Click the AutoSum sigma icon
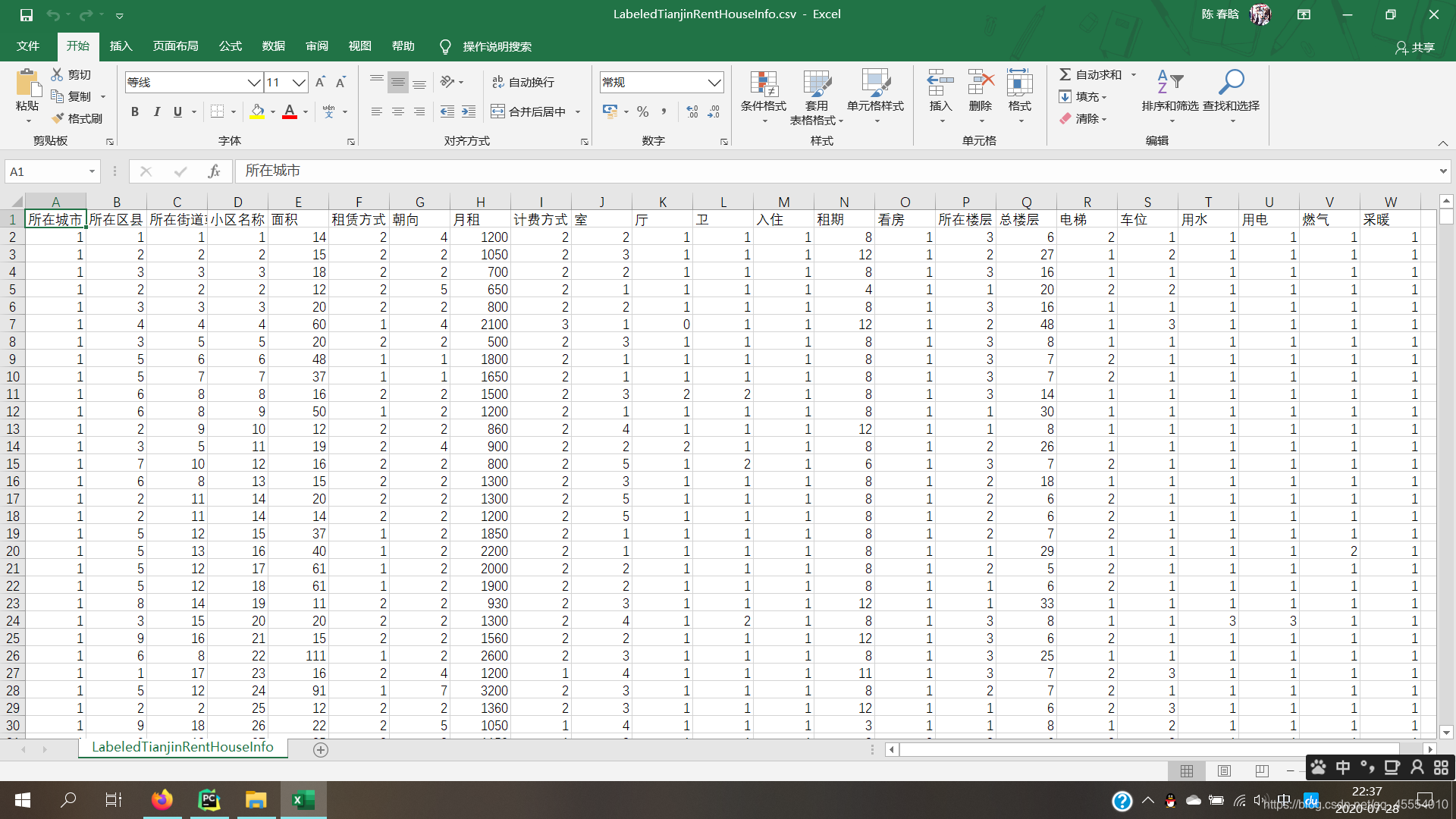Screen dimensions: 1456x819 point(1065,74)
